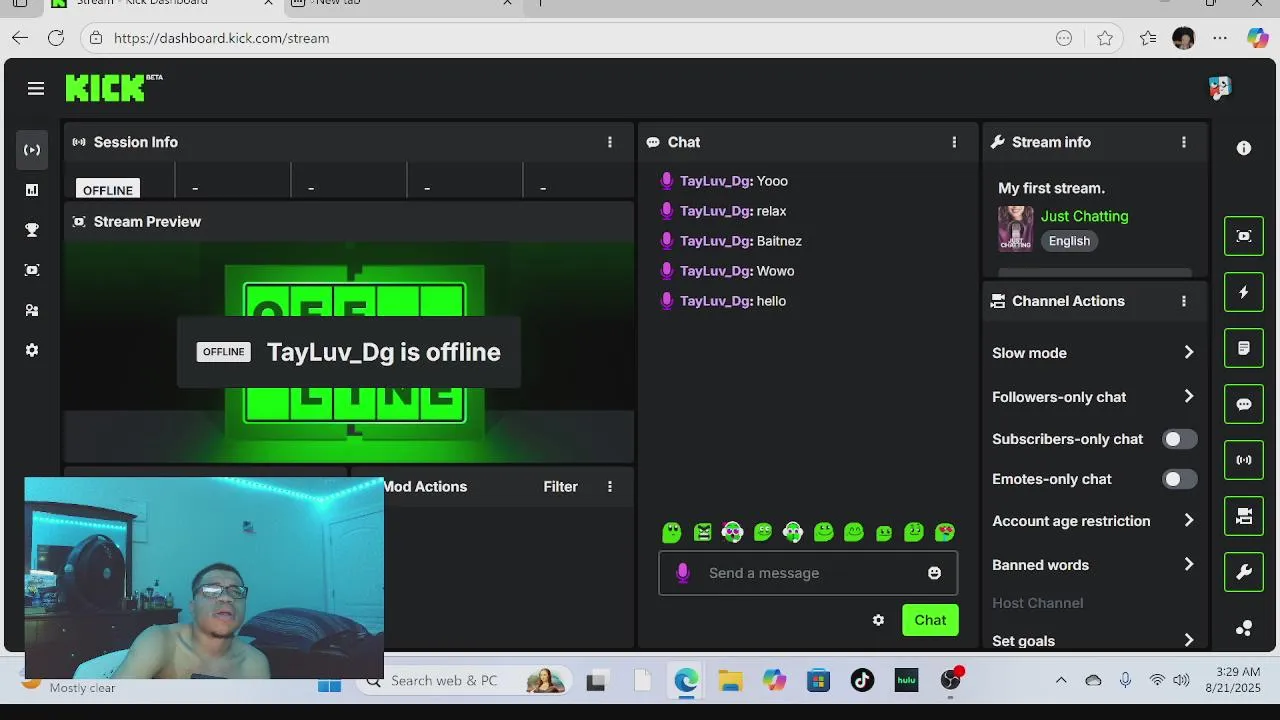The height and width of the screenshot is (720, 1280).
Task: Open the analytics chart sidebar icon
Action: [x=32, y=190]
